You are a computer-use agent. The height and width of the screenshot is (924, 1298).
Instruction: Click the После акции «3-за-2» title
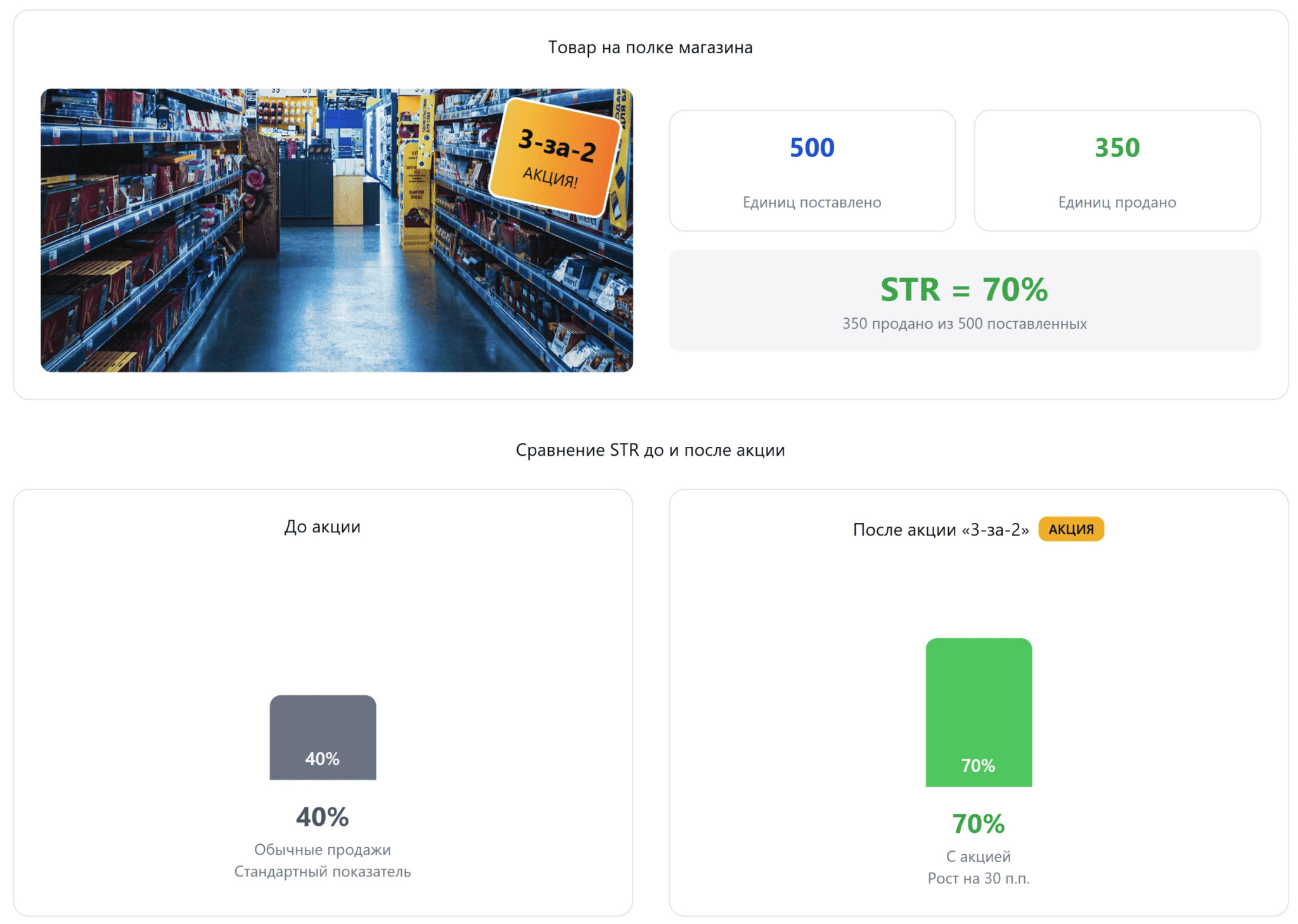click(941, 530)
